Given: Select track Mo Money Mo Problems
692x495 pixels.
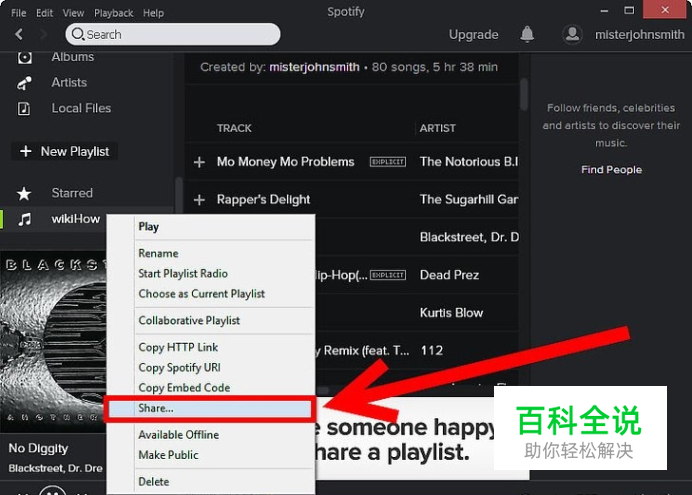Looking at the screenshot, I should (286, 162).
